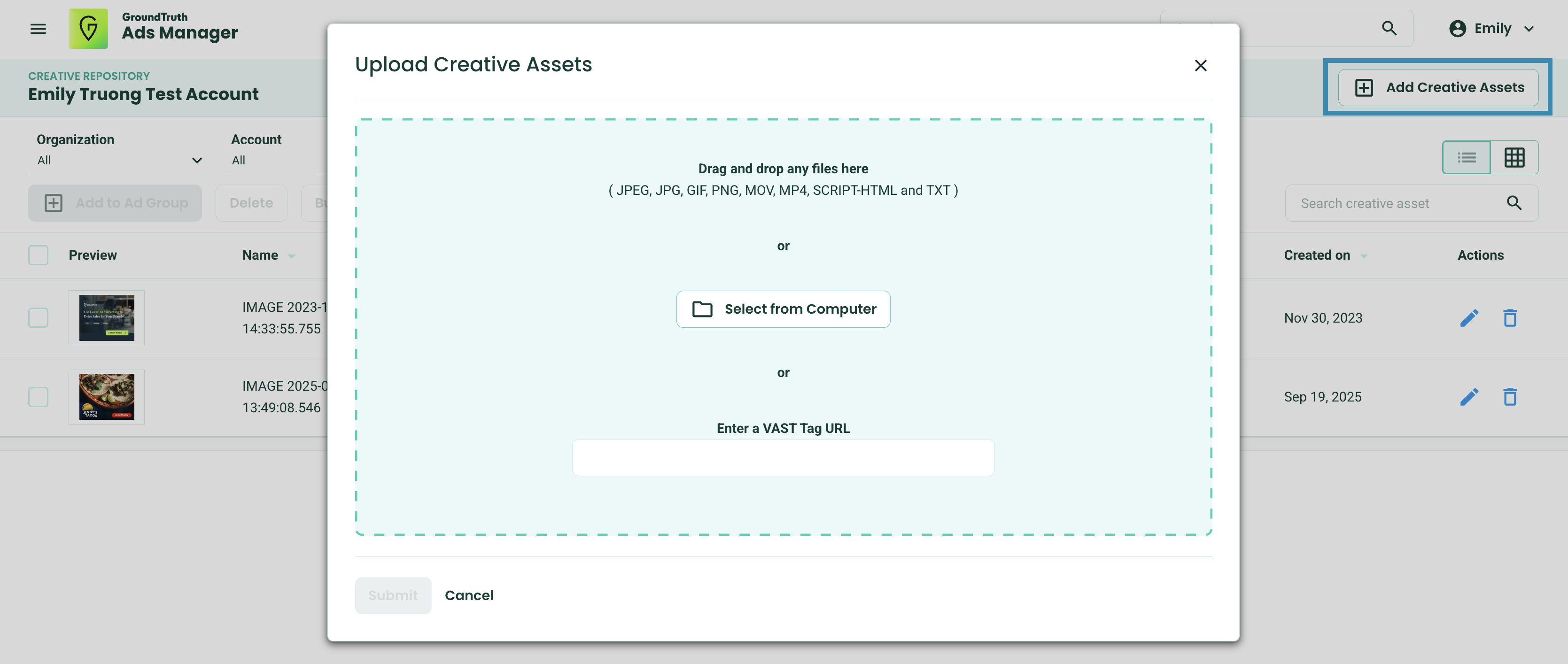Edit the Nov 30, 2023 creative asset
The image size is (1568, 664).
tap(1470, 317)
